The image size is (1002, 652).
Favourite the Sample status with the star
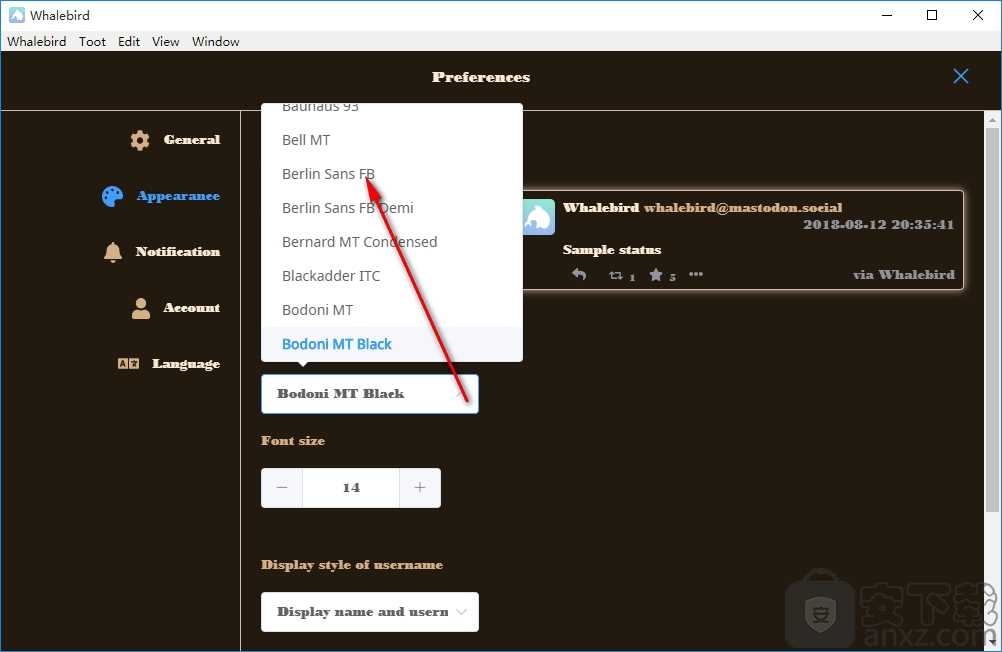point(656,275)
